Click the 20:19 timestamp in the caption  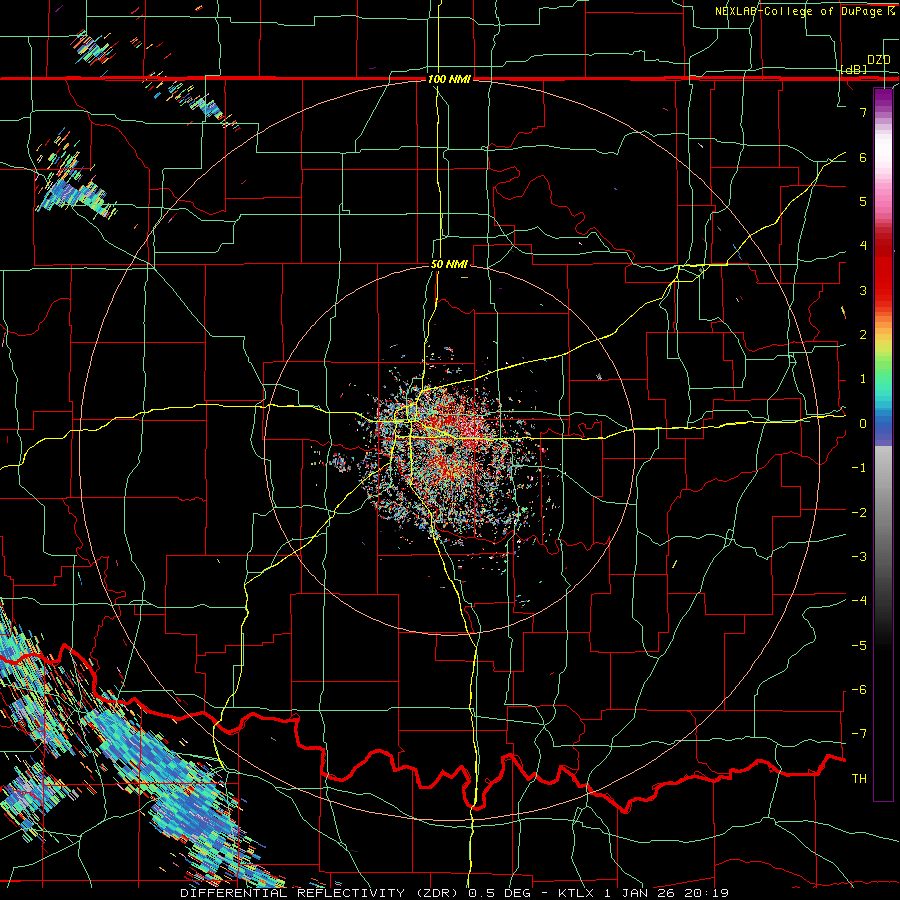709,893
